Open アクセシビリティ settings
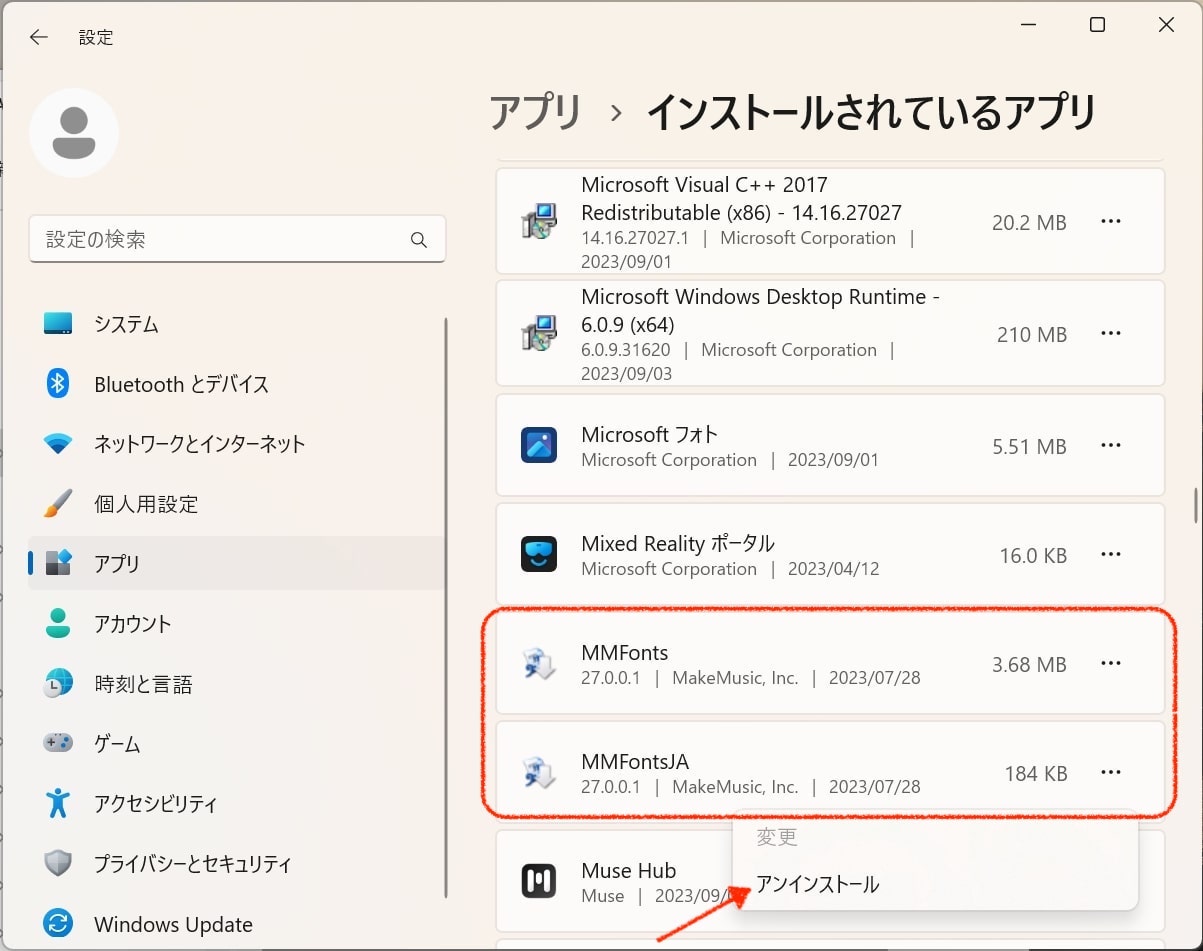Viewport: 1203px width, 951px height. [236, 803]
